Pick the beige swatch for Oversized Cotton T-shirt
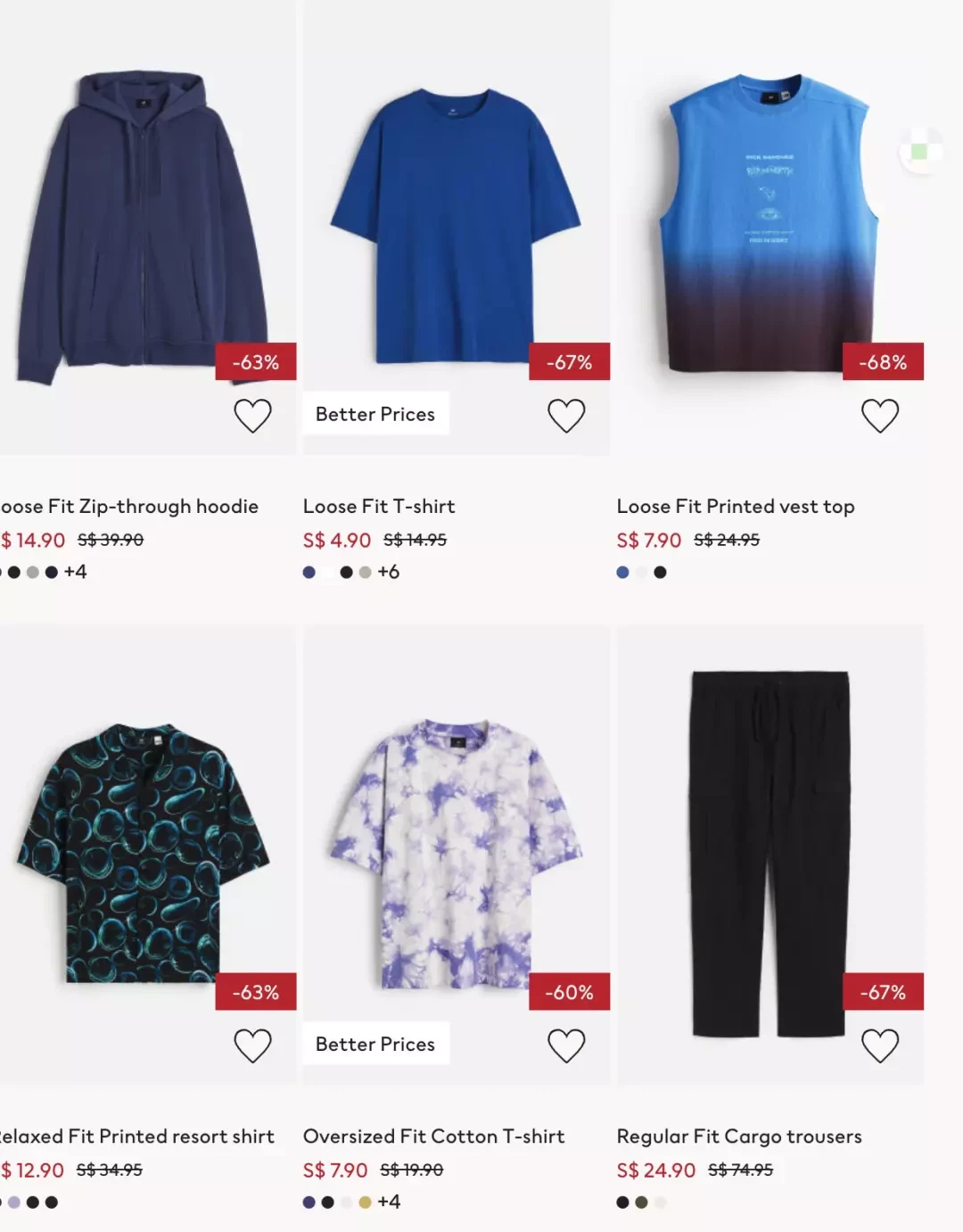Screen dimensions: 963x1232 (365, 1202)
